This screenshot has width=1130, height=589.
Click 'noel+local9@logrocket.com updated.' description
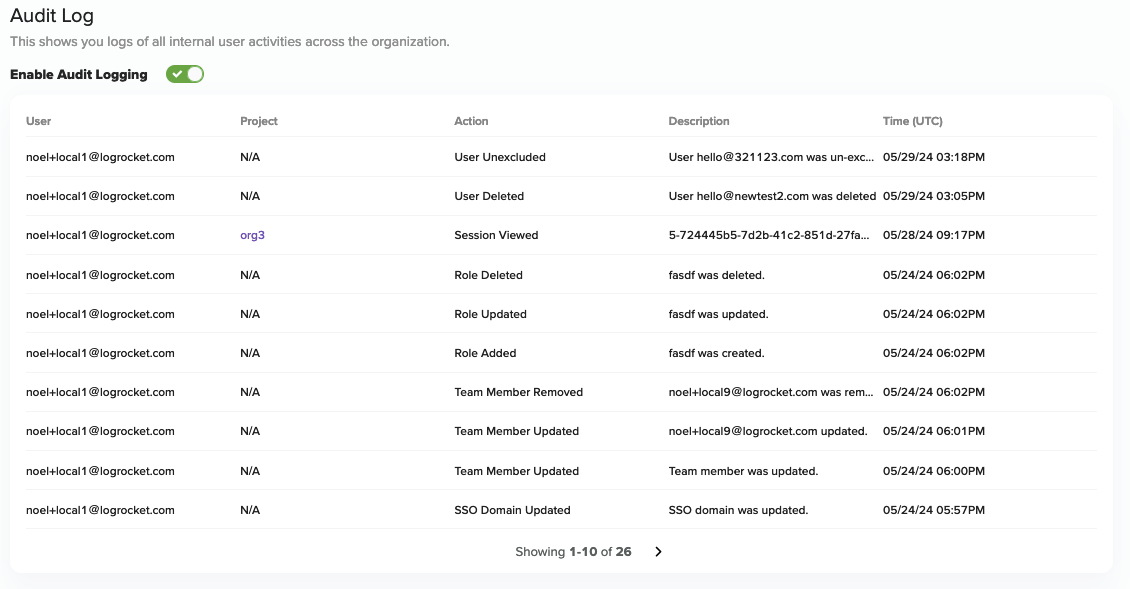pos(768,431)
